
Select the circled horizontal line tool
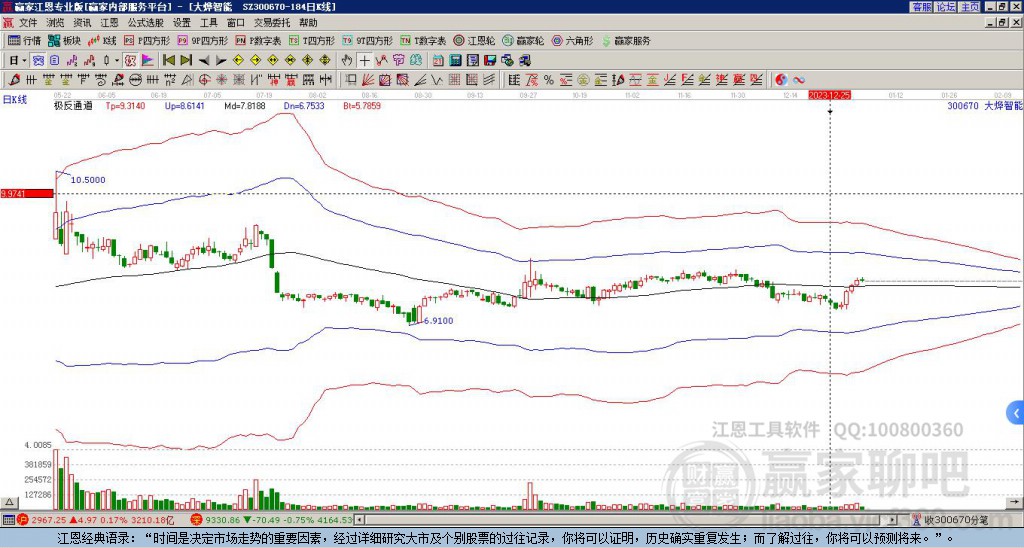135,80
